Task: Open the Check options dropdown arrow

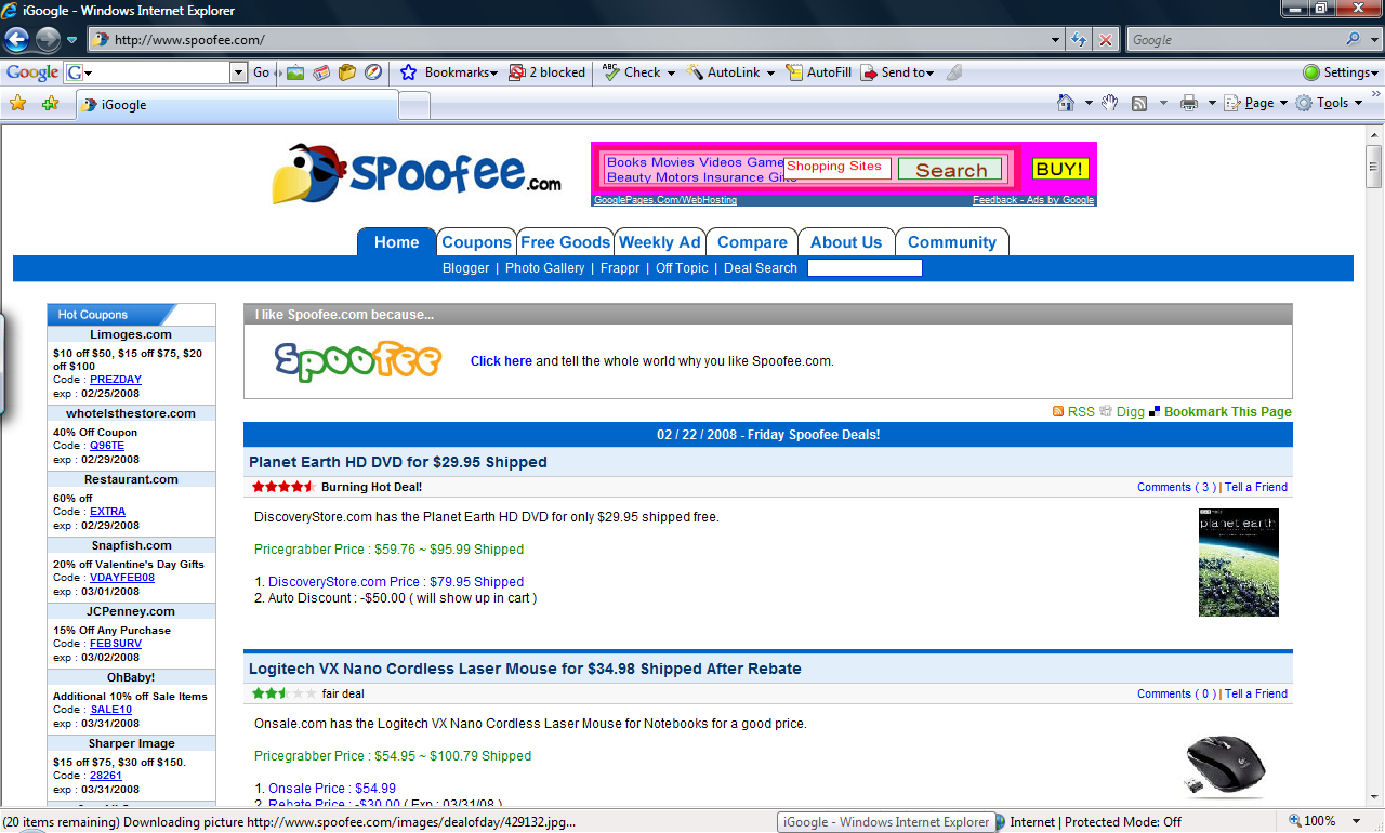Action: pos(671,73)
